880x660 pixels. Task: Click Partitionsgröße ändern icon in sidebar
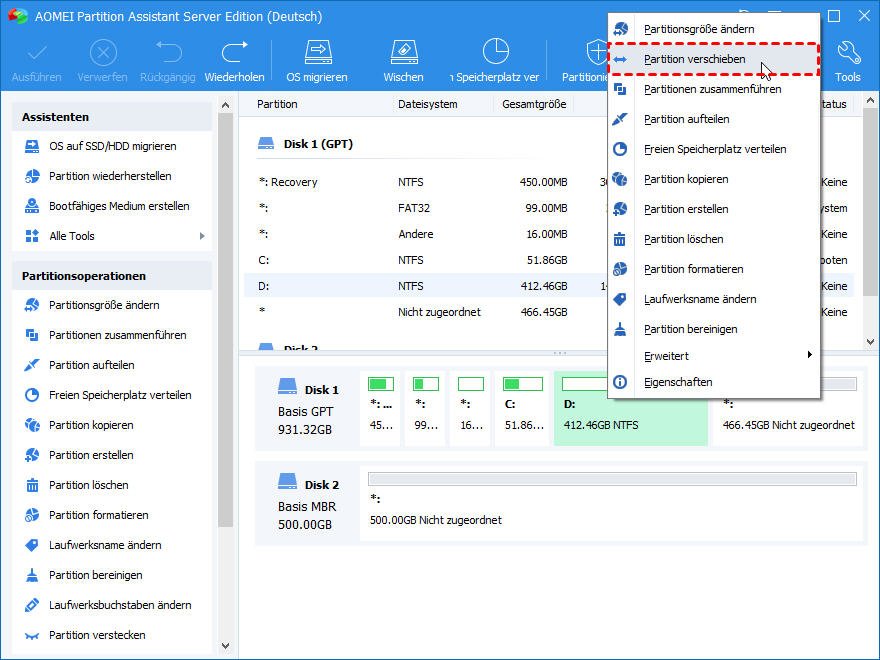(x=32, y=305)
